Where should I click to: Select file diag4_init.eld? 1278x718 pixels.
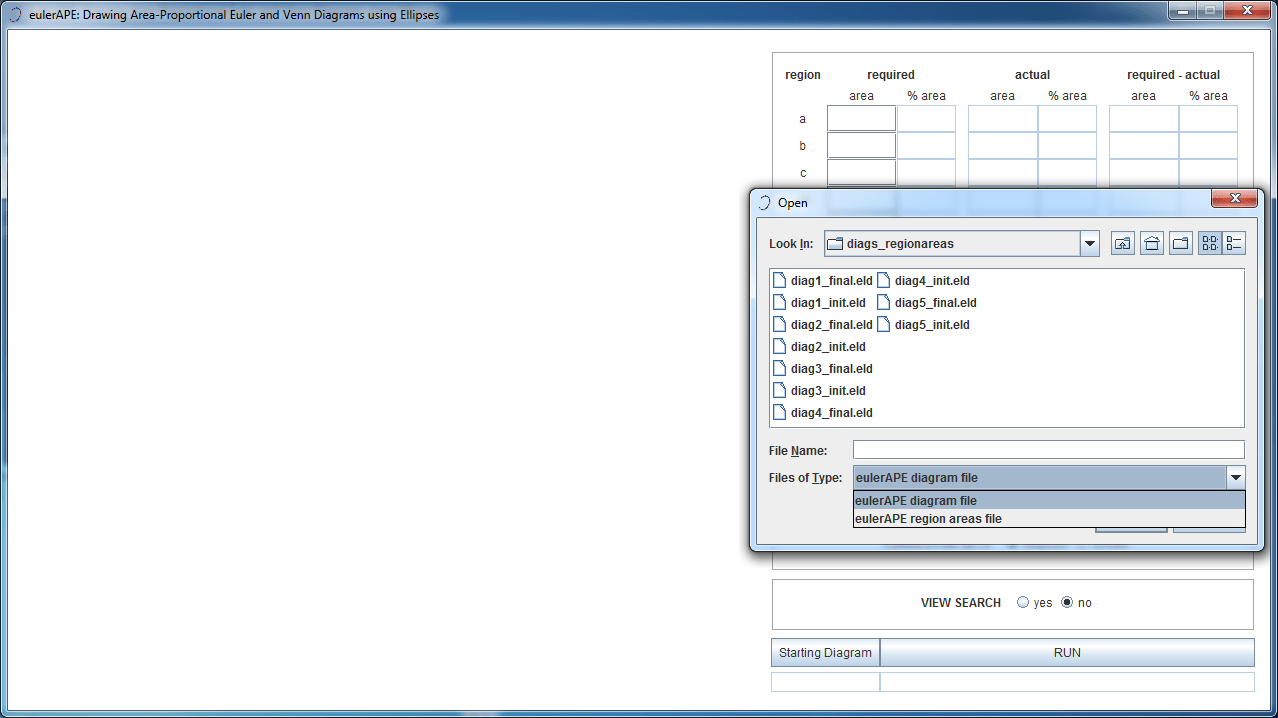[924, 281]
